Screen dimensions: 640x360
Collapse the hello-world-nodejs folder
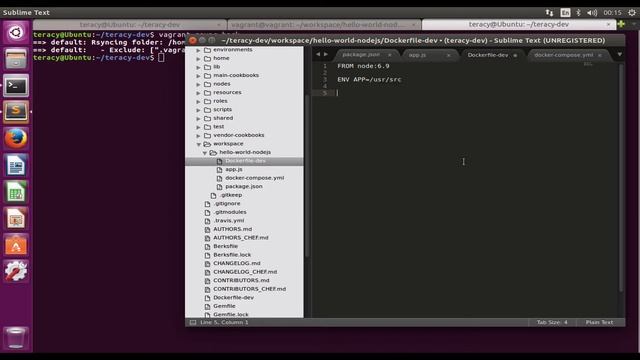[x=204, y=153]
